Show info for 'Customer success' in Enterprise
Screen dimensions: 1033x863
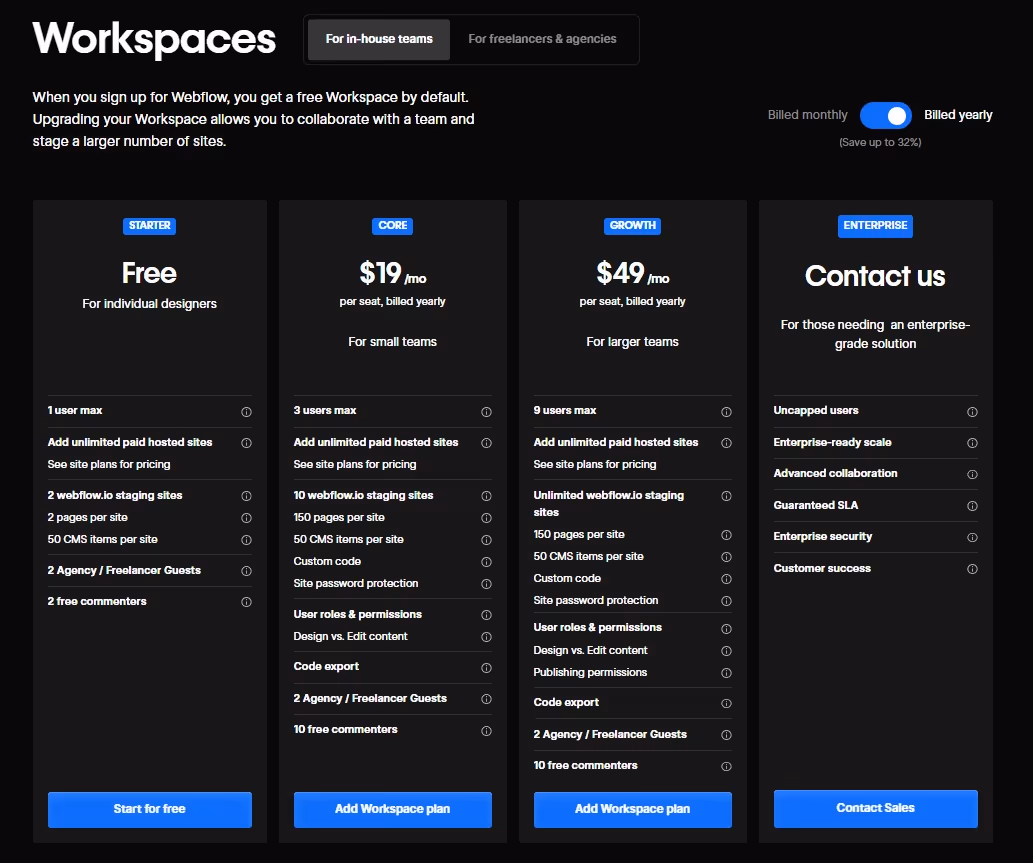972,569
